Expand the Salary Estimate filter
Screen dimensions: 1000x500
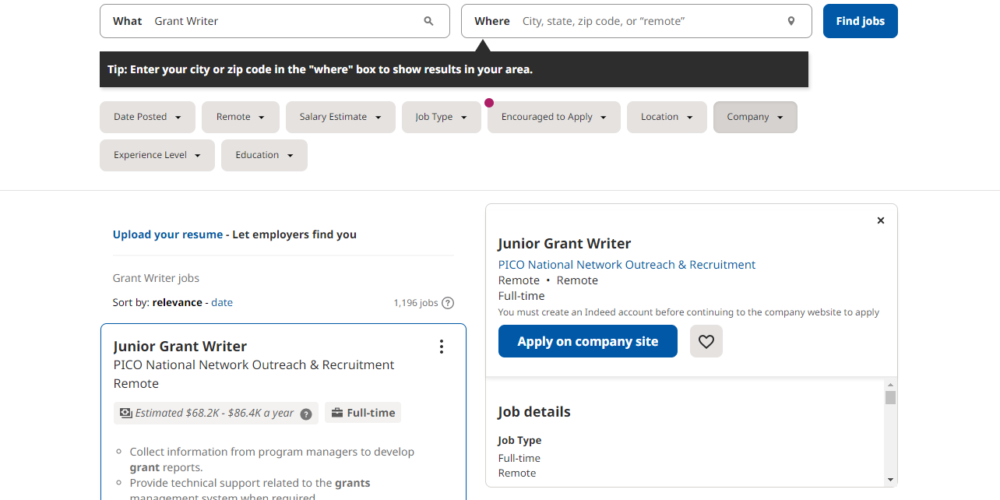340,117
